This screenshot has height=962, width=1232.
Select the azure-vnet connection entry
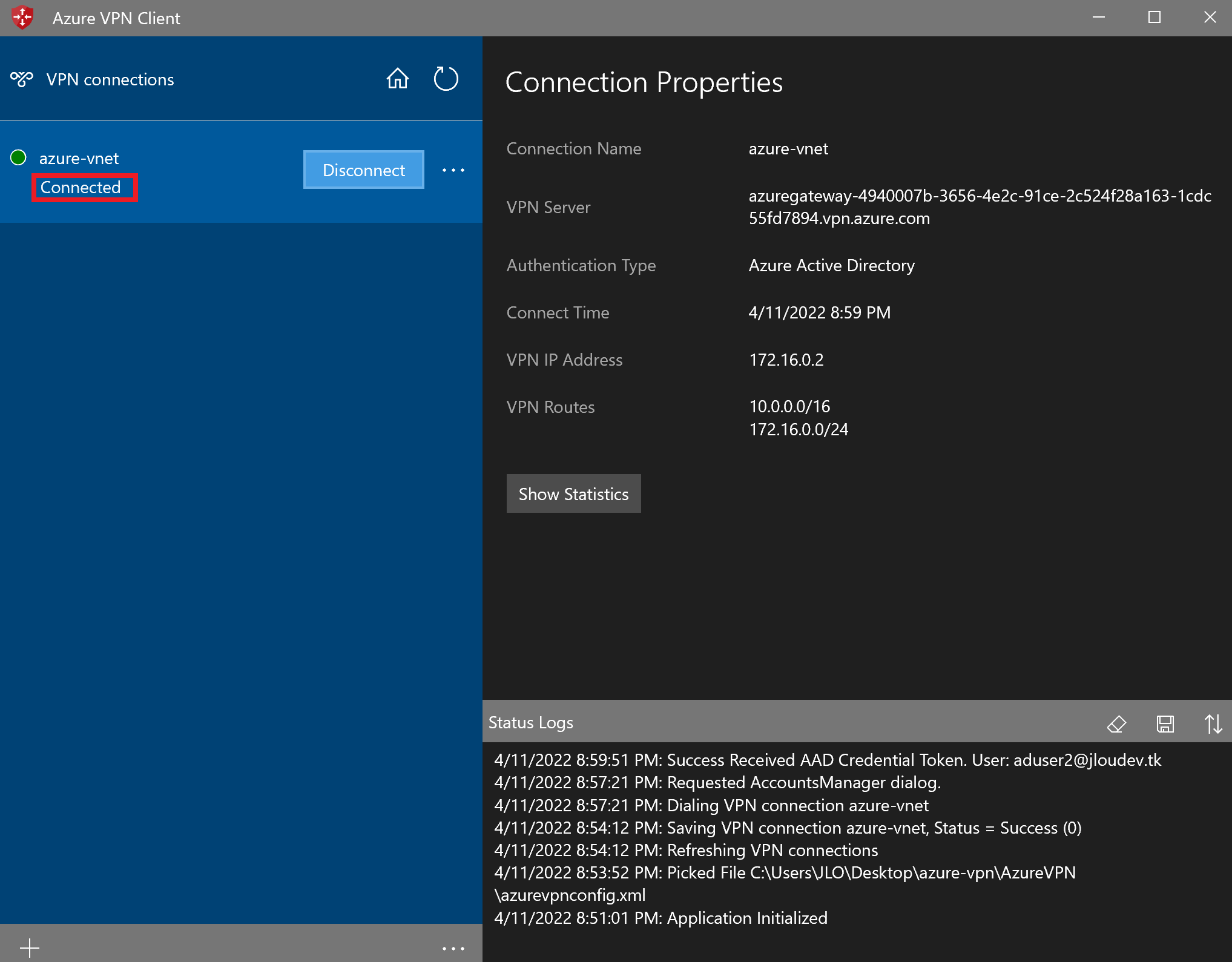[x=241, y=172]
